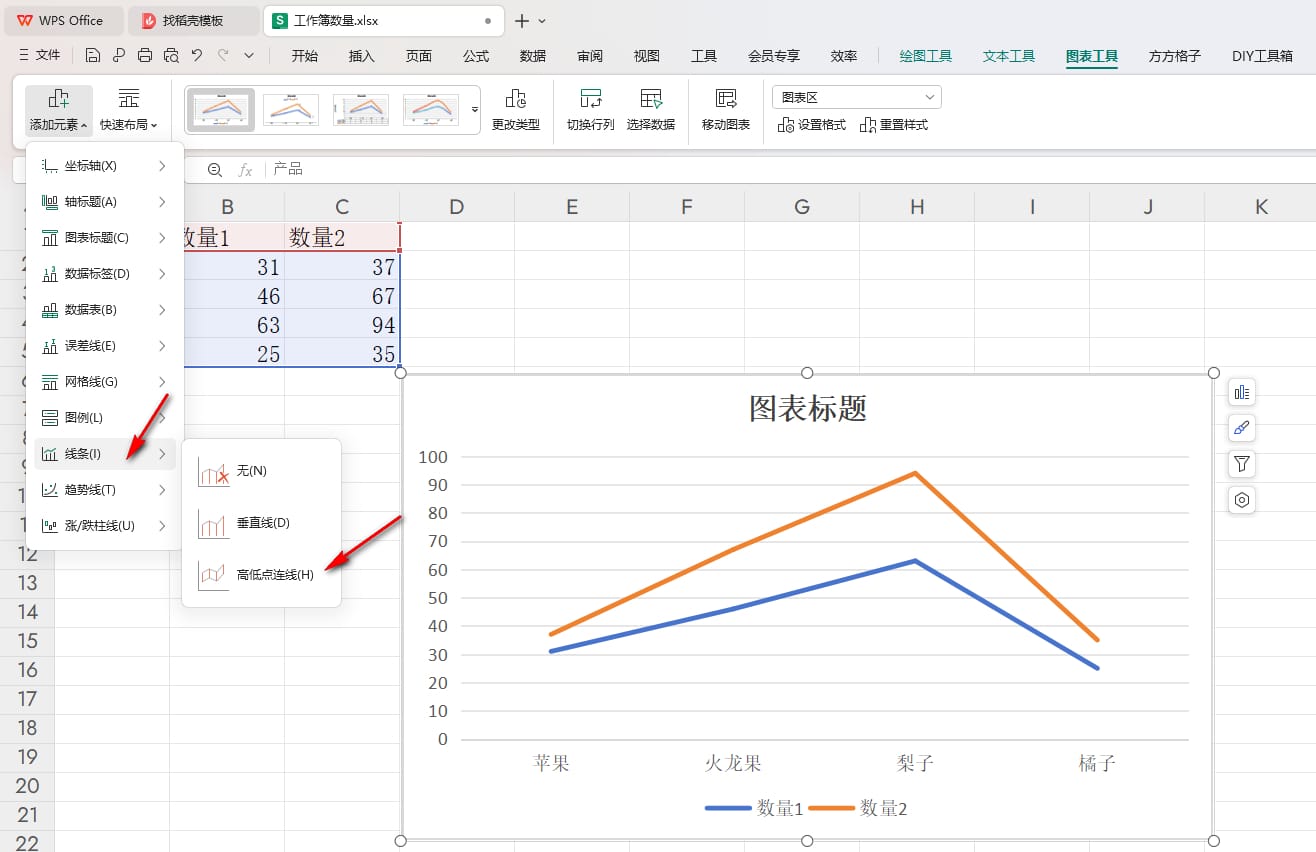The height and width of the screenshot is (852, 1316).
Task: Switch to the 工具 (Tools) tab
Action: click(x=704, y=56)
